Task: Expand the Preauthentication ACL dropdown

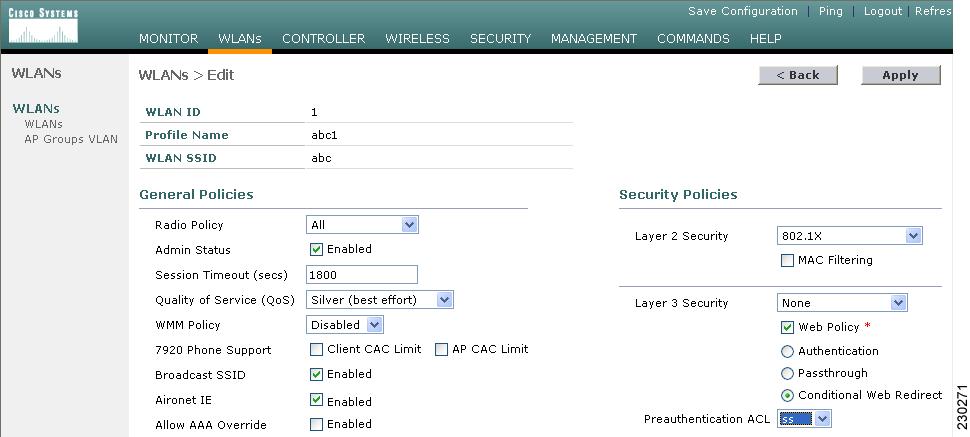Action: pos(804,419)
